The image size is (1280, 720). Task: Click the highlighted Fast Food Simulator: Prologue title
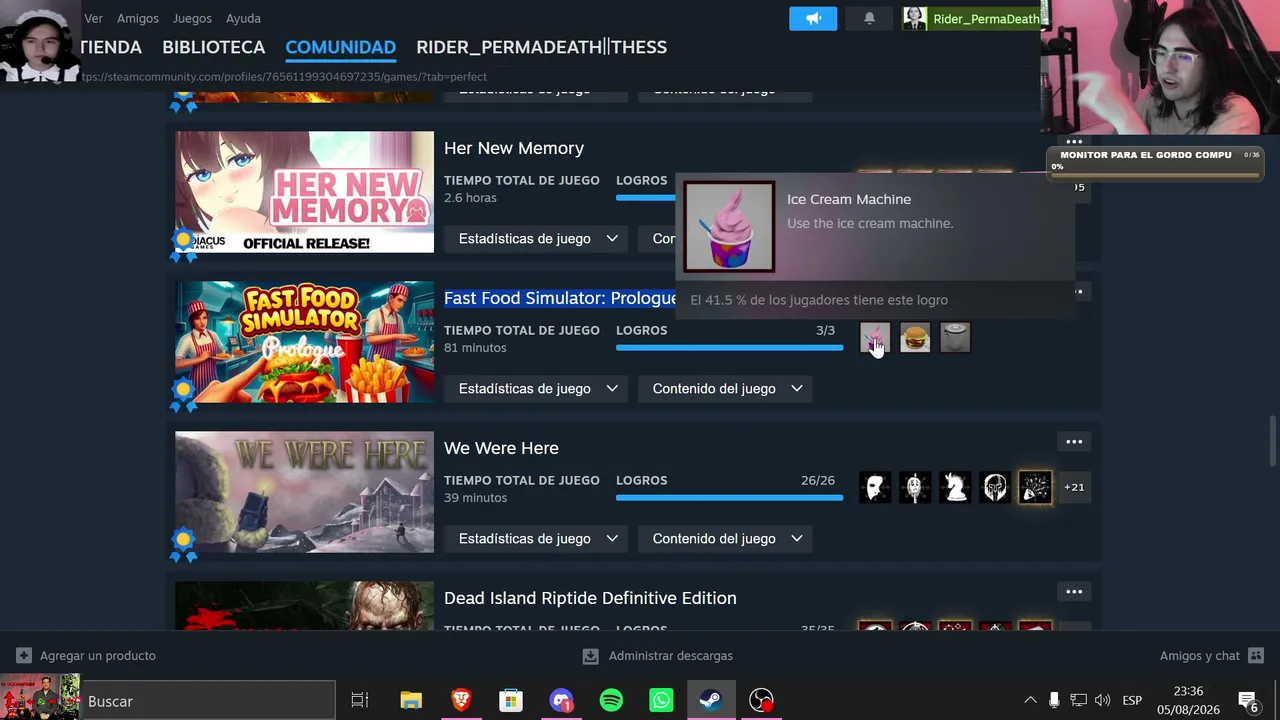click(x=560, y=298)
